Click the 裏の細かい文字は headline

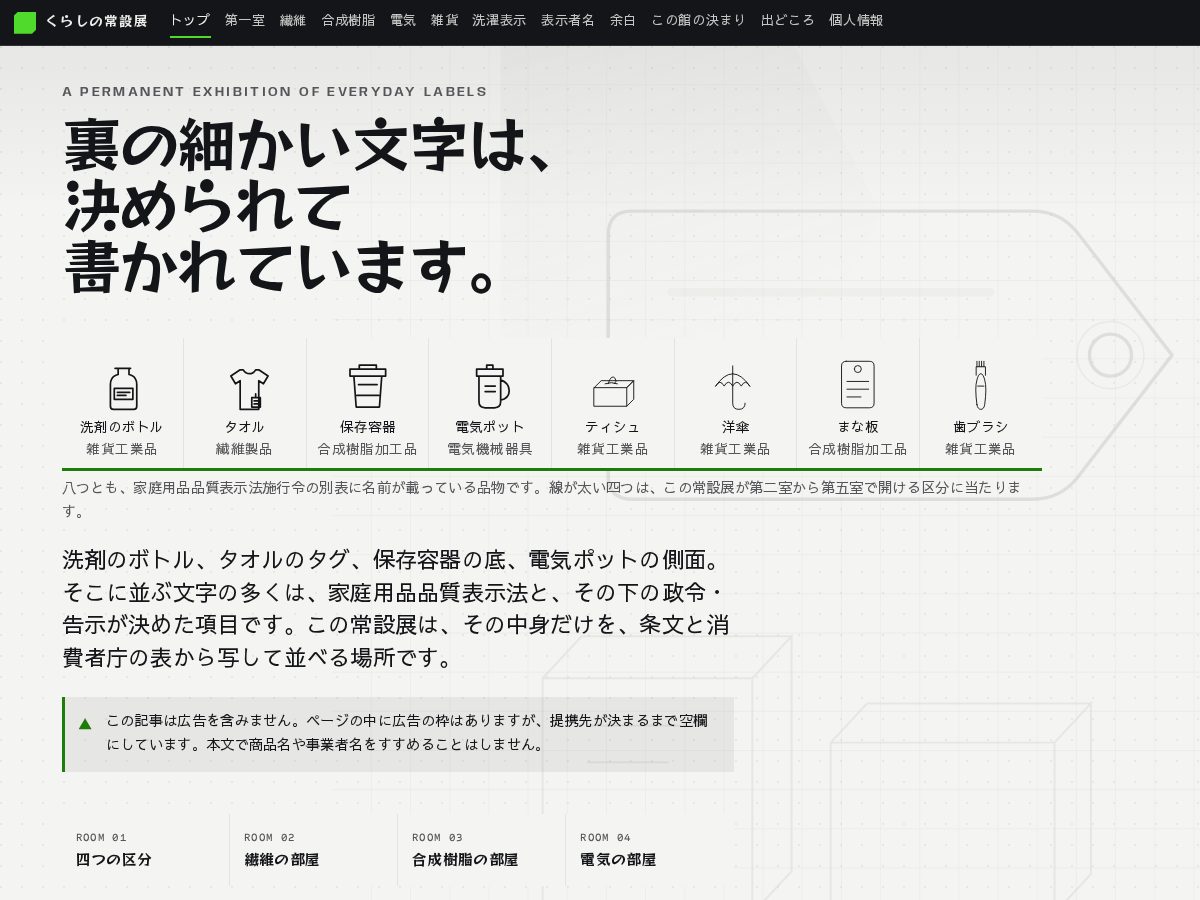[x=310, y=205]
